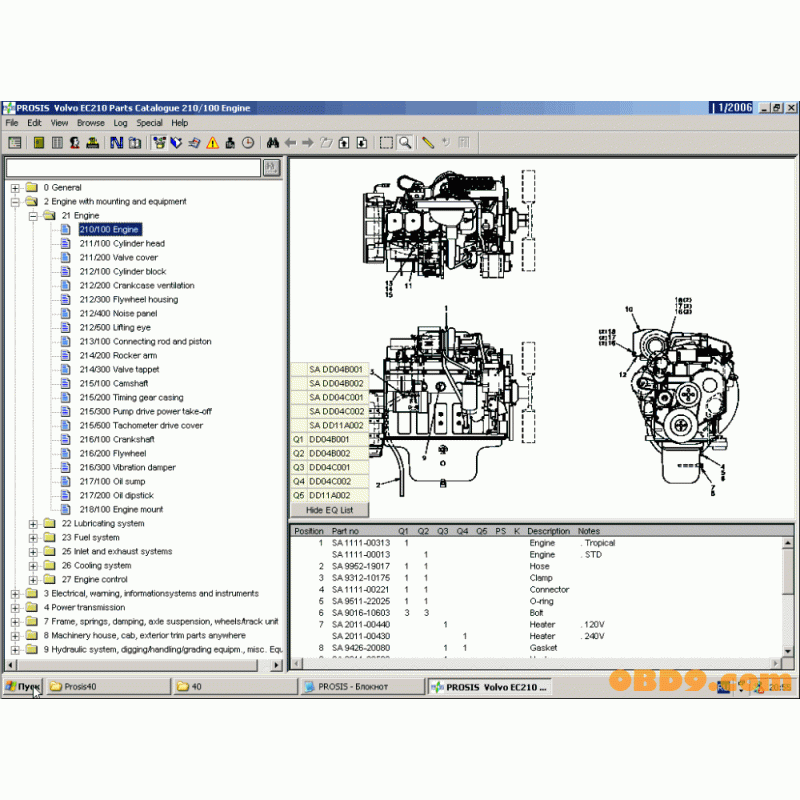
Task: Open the Special menu
Action: (x=149, y=123)
